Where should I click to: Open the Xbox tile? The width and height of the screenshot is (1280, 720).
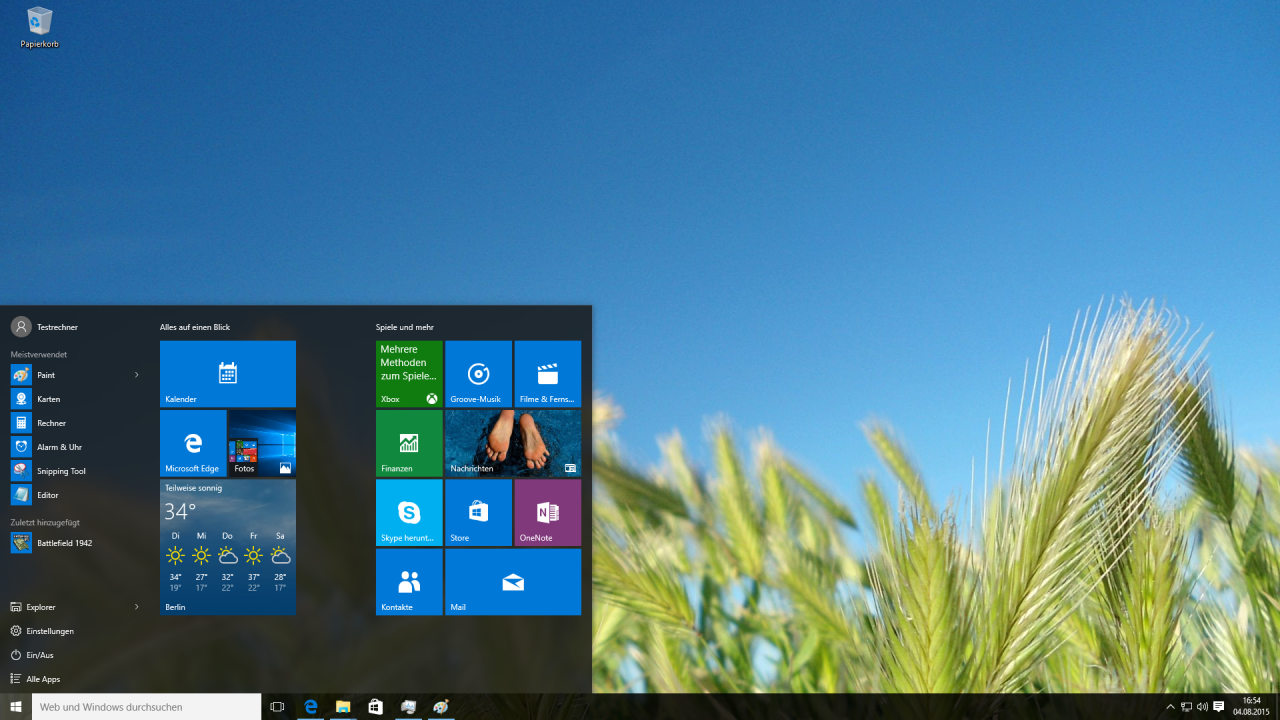click(409, 374)
